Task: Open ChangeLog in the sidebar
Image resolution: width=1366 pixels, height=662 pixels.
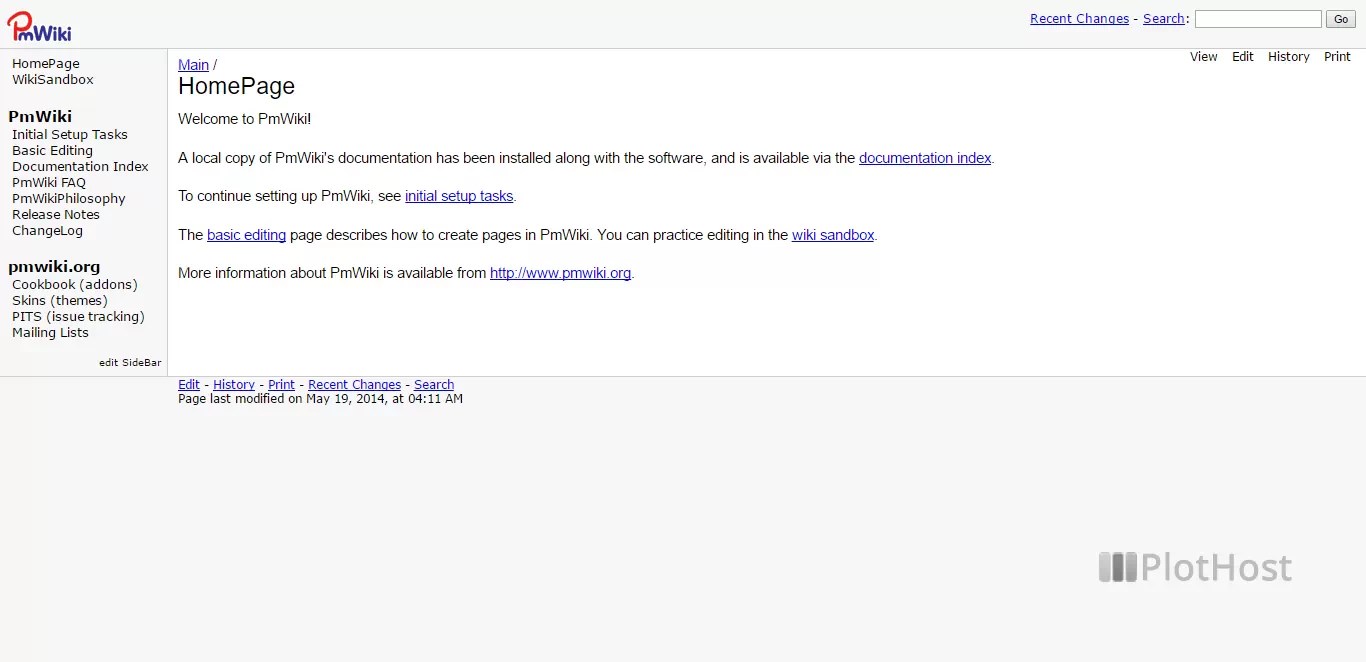Action: click(x=47, y=231)
